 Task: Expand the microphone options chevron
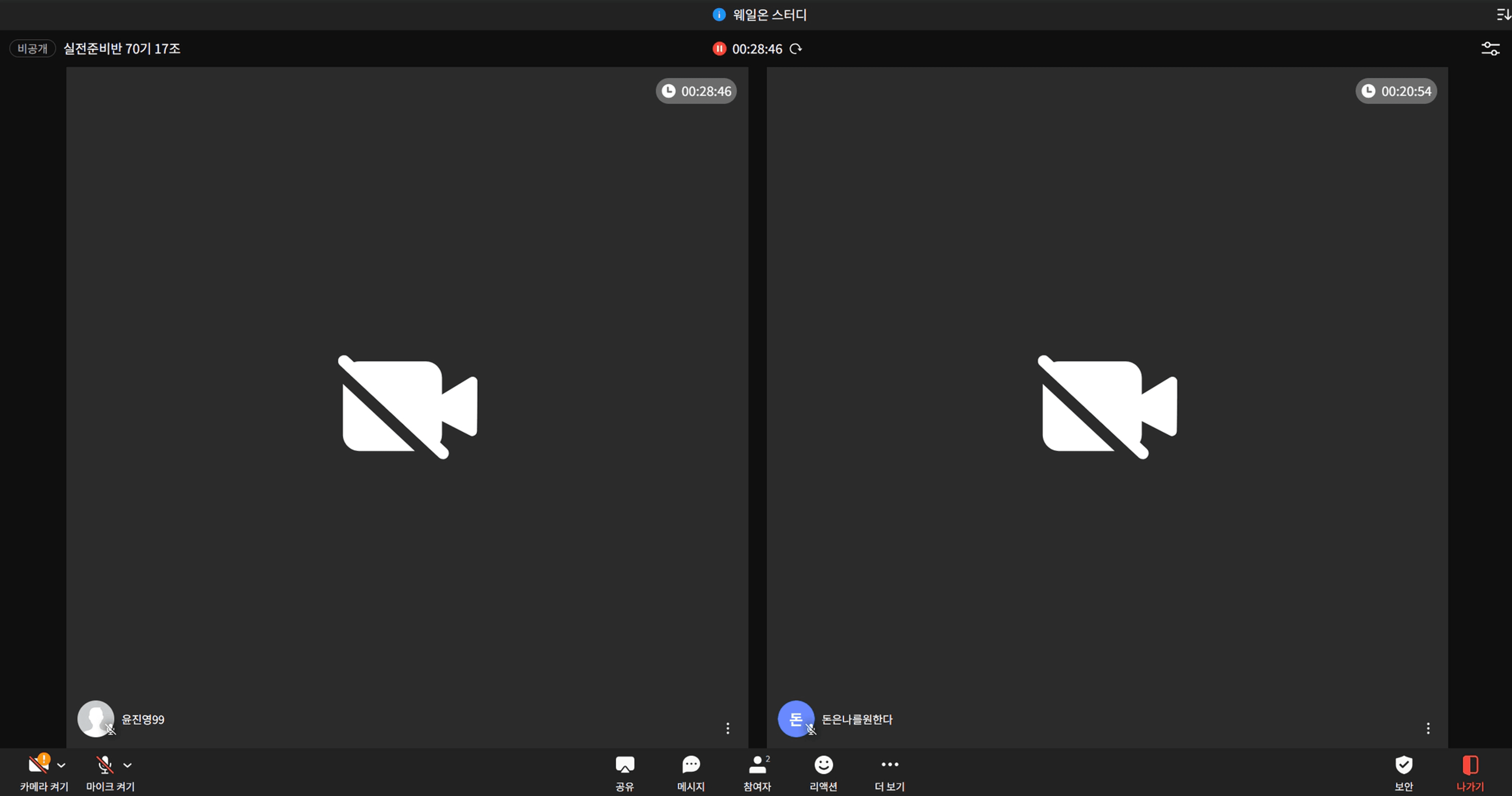coord(127,765)
